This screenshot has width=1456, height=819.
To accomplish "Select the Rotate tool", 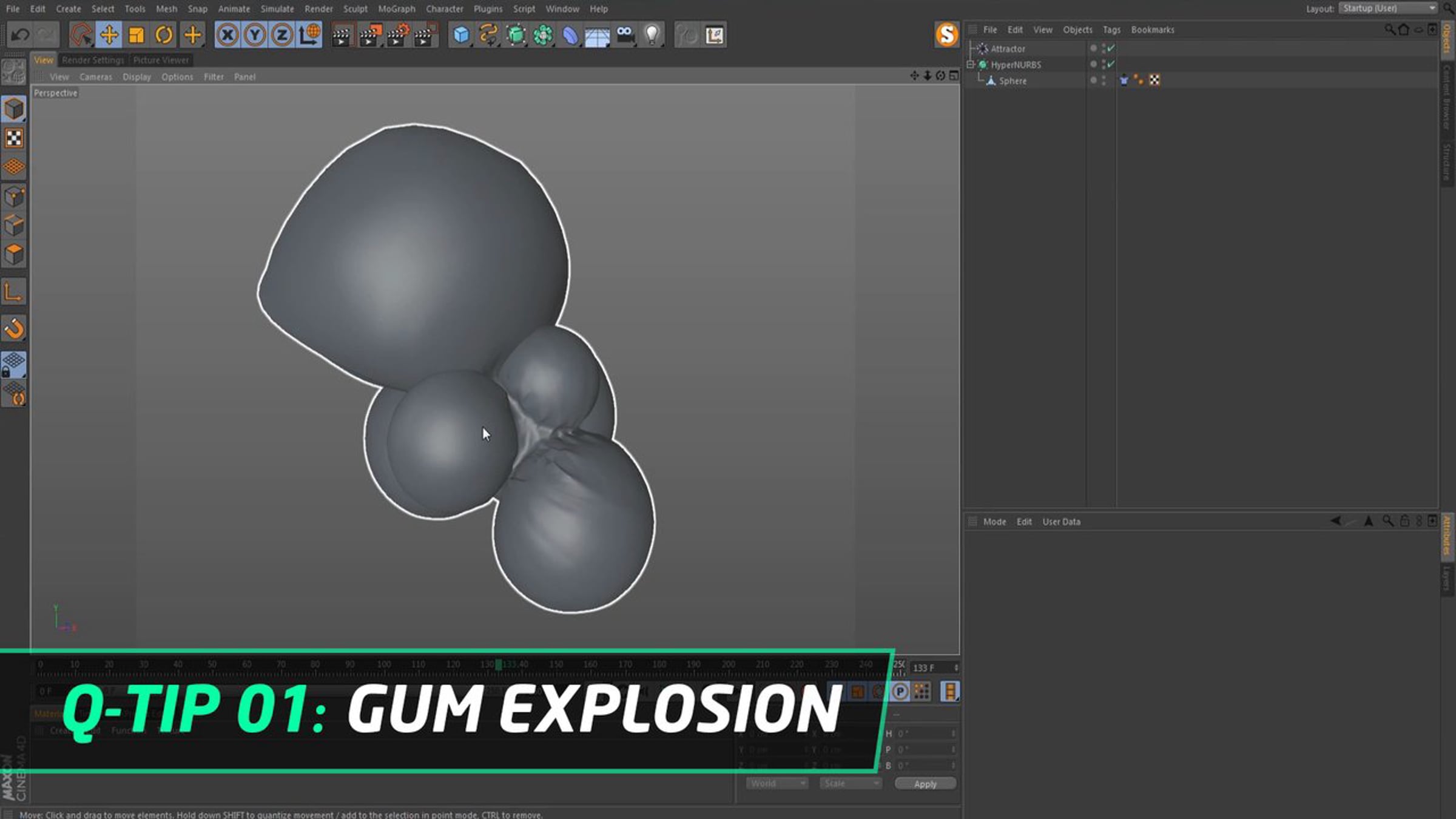I will pyautogui.click(x=164, y=35).
